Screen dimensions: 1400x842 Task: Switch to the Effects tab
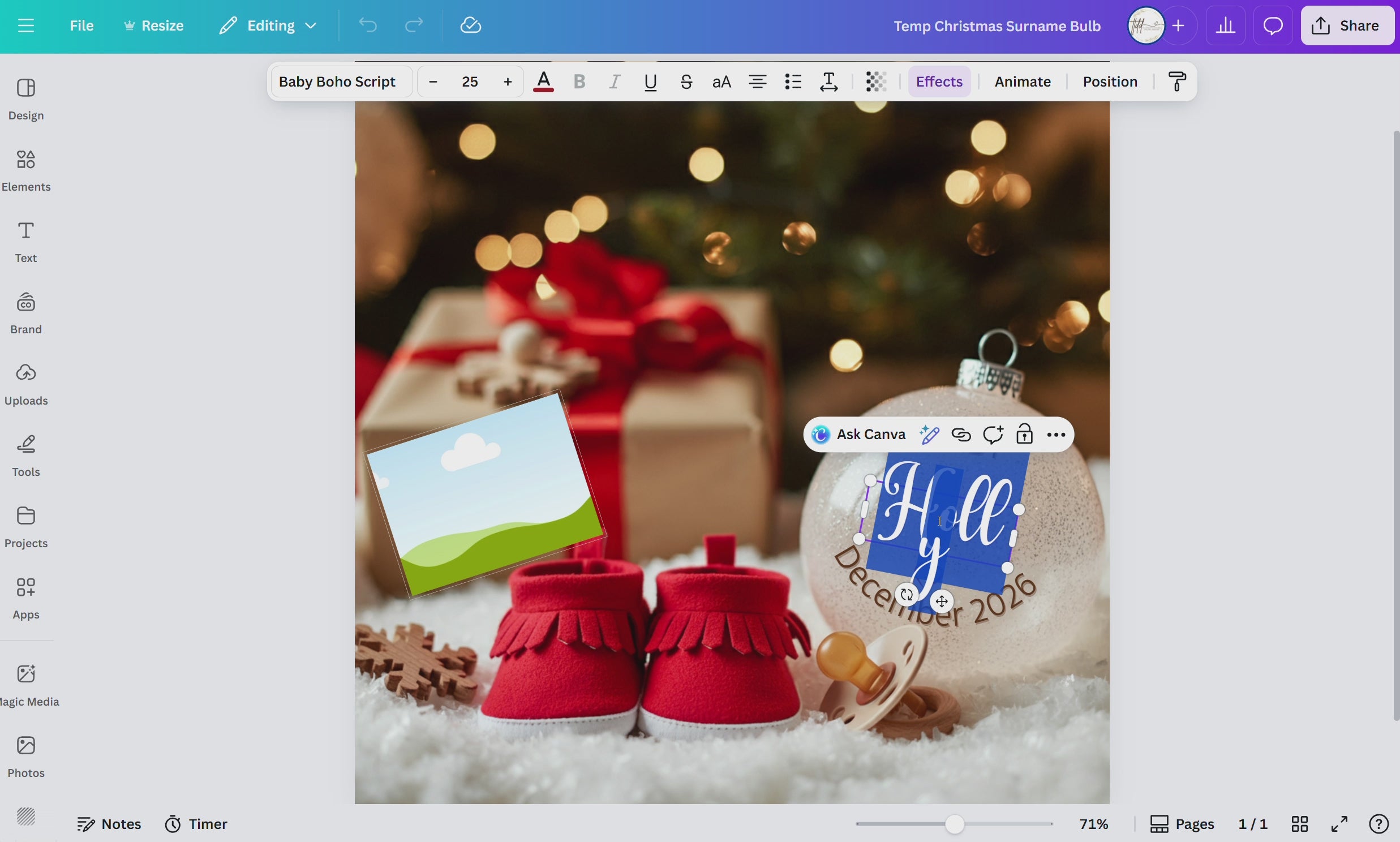point(939,81)
